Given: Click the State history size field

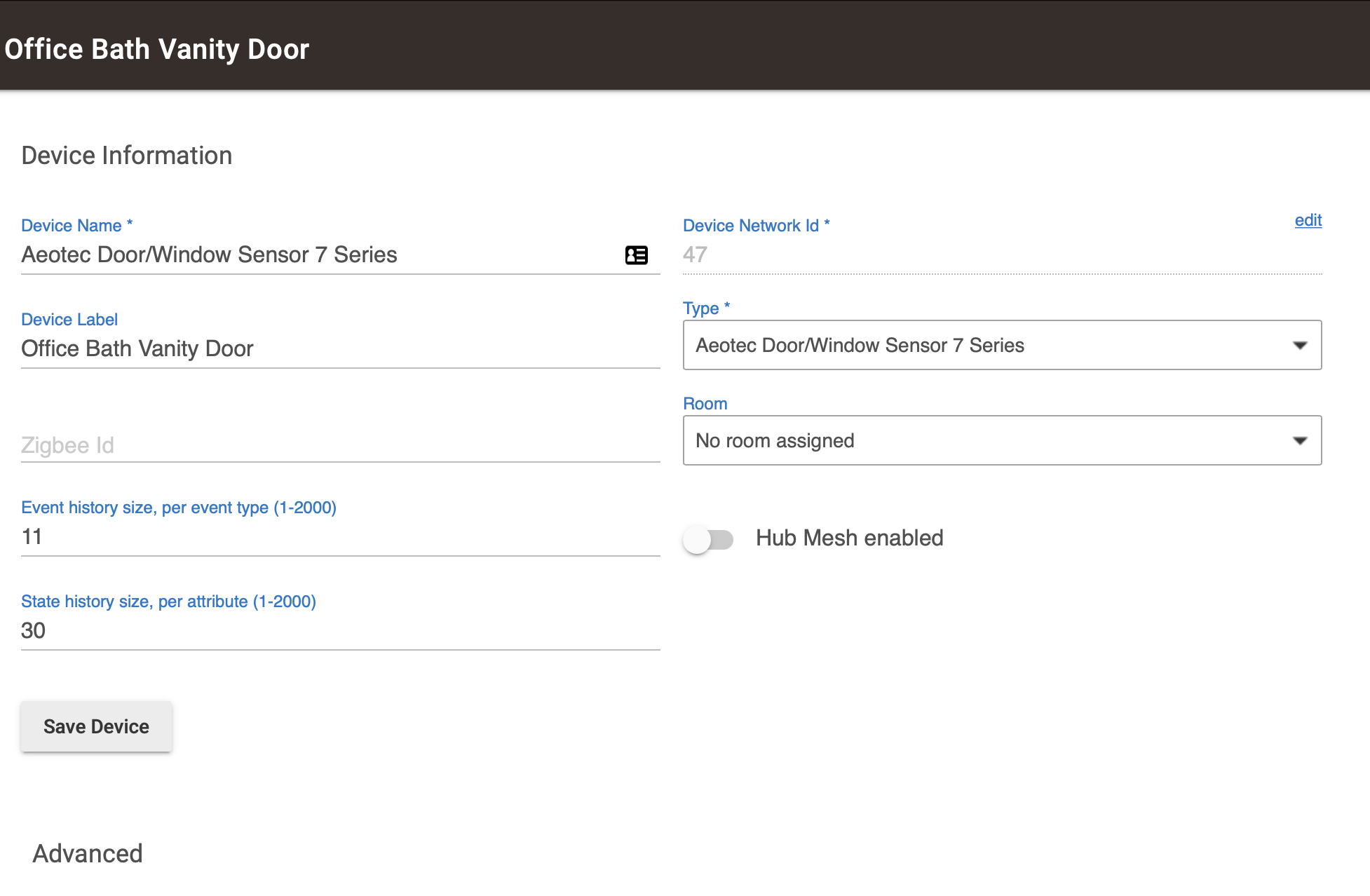Looking at the screenshot, I should [341, 631].
